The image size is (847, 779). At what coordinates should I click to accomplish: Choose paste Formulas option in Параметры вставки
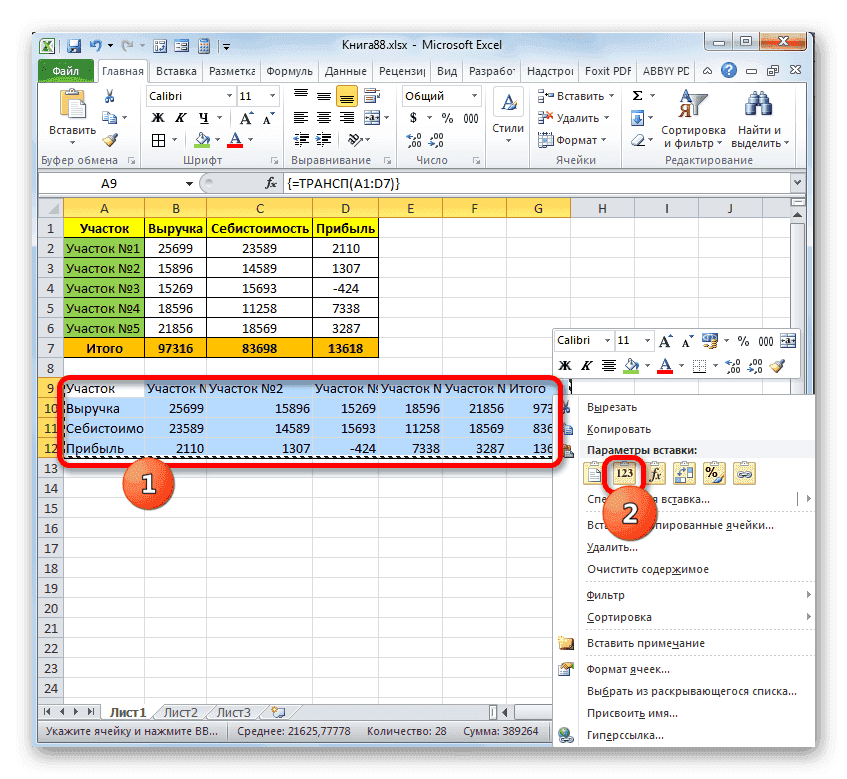656,472
